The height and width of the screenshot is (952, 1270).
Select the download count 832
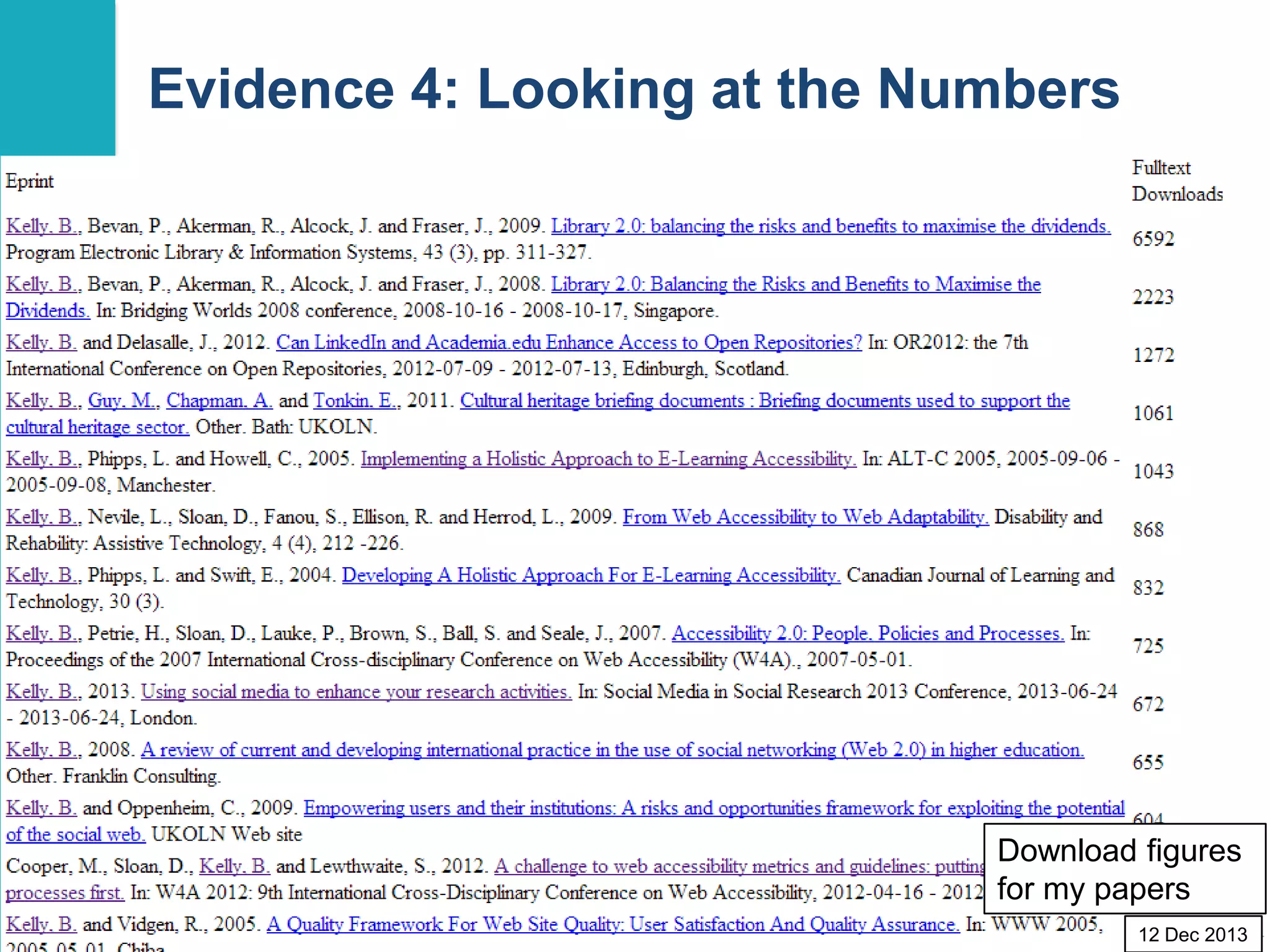click(x=1148, y=589)
